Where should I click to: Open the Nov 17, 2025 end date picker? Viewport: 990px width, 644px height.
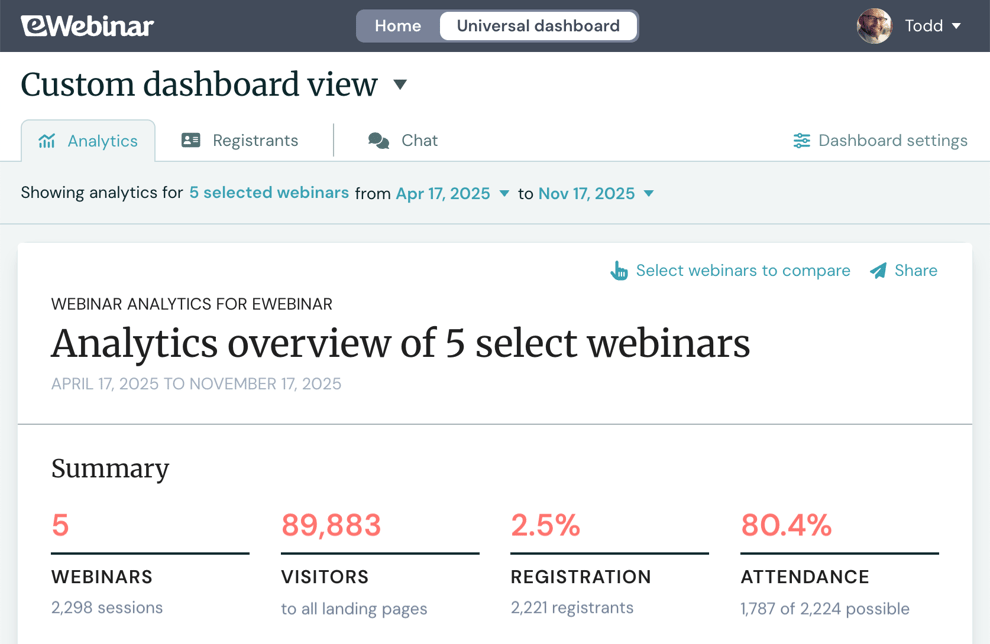click(x=596, y=194)
